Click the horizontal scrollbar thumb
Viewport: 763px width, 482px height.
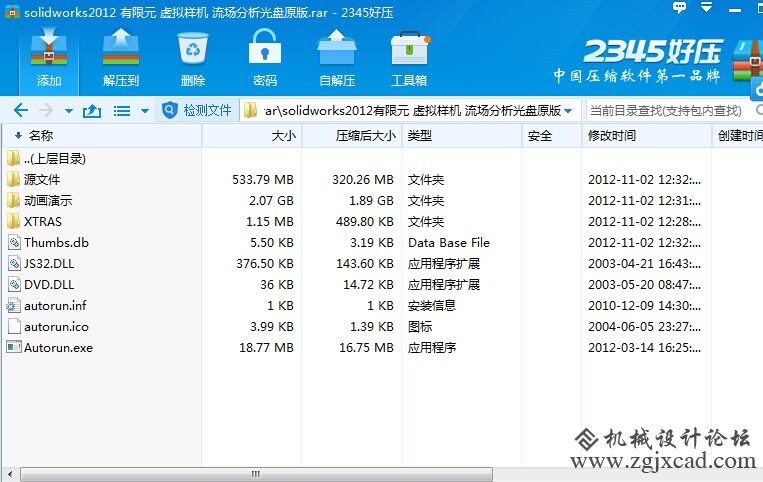coord(256,474)
